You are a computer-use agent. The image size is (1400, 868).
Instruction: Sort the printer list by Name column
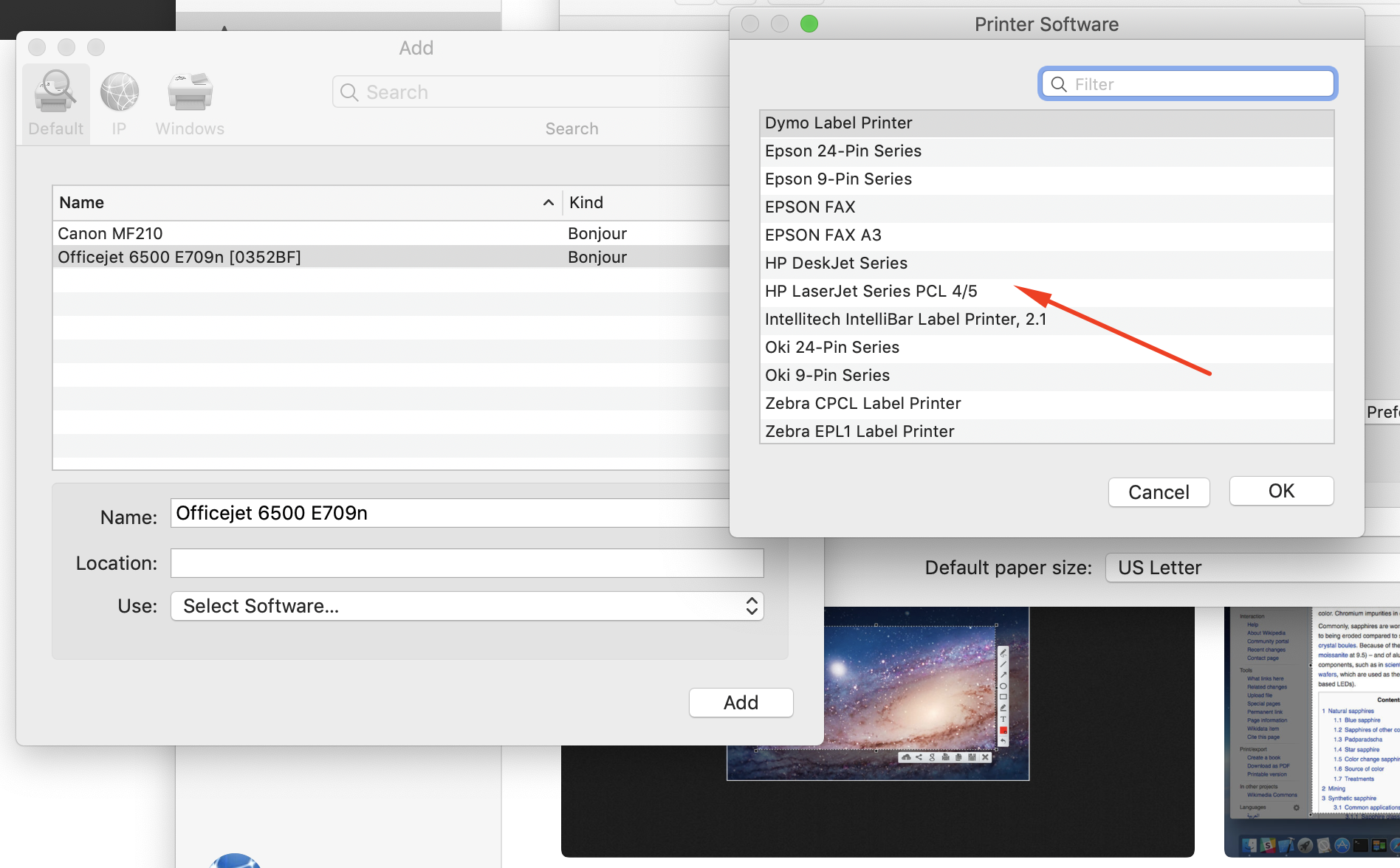tap(306, 203)
